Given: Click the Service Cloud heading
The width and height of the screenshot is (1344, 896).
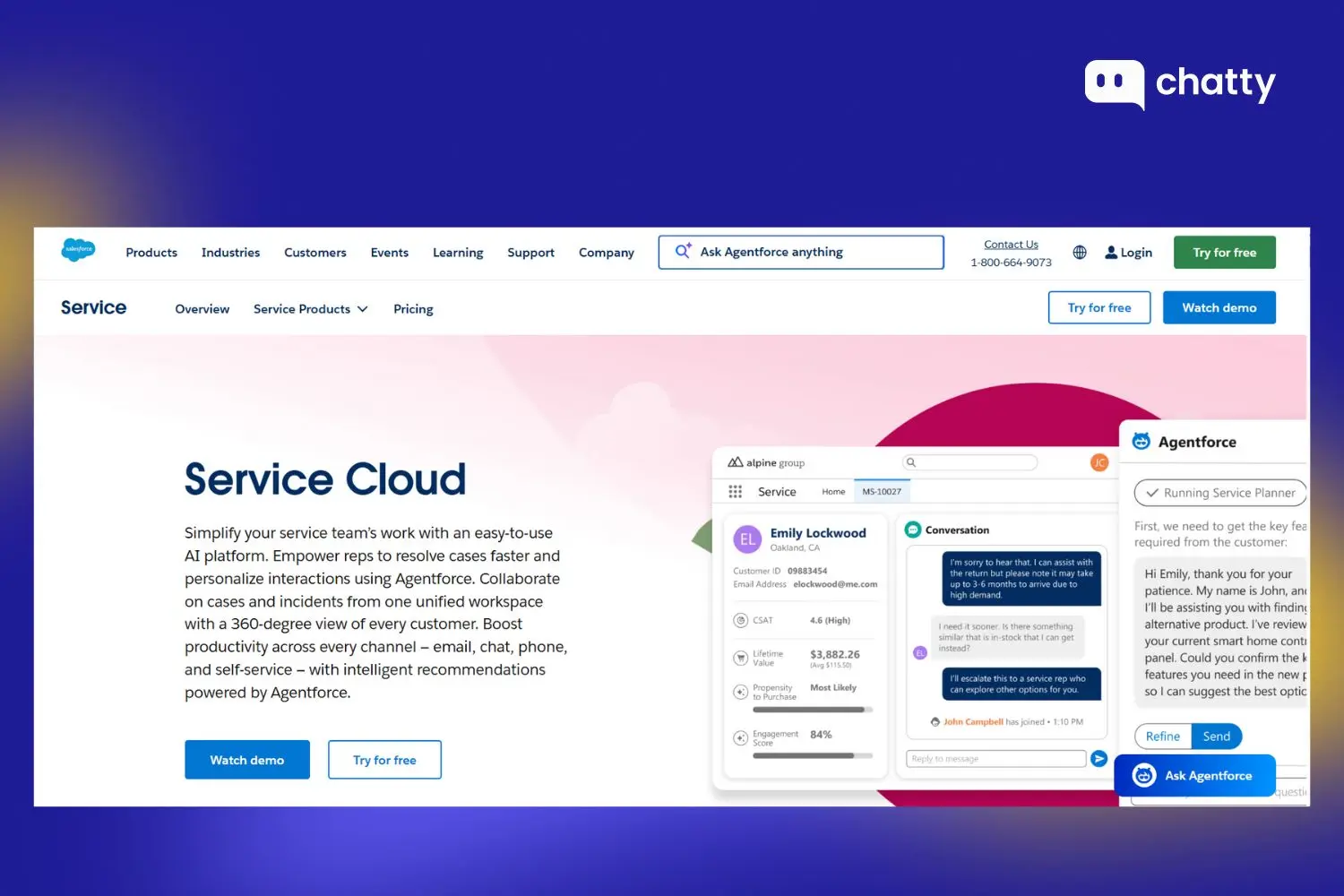Looking at the screenshot, I should 325,478.
